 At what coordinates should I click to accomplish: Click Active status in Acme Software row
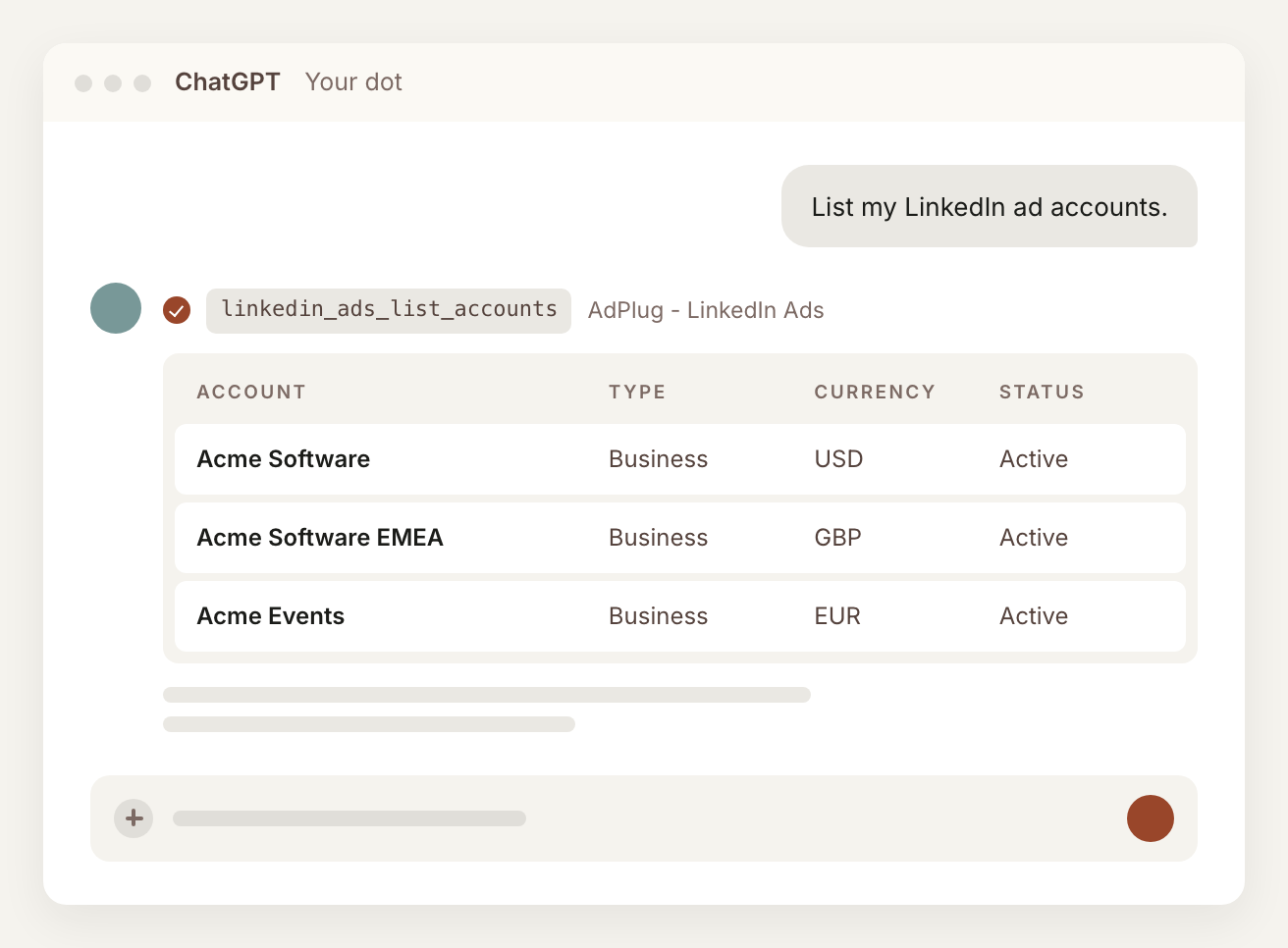[1034, 459]
